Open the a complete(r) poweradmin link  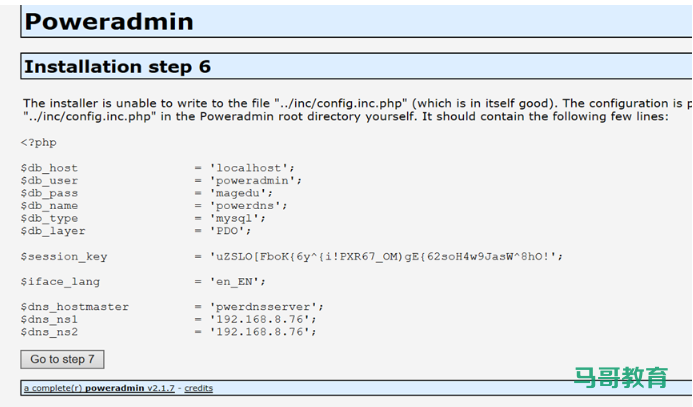click(98, 388)
